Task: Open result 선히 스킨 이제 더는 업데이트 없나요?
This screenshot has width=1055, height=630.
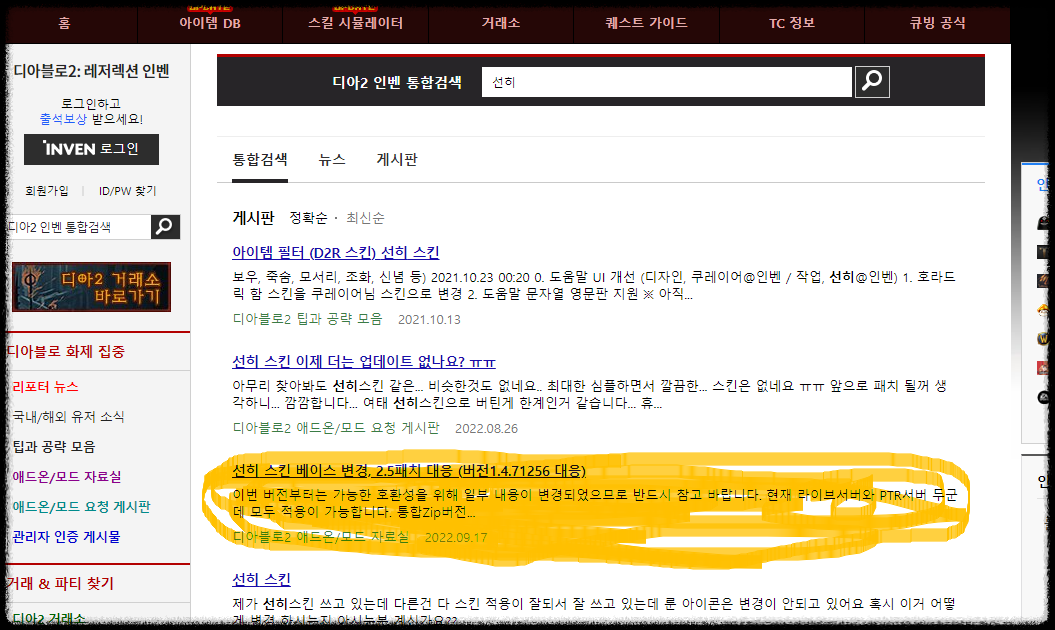Action: 363,361
